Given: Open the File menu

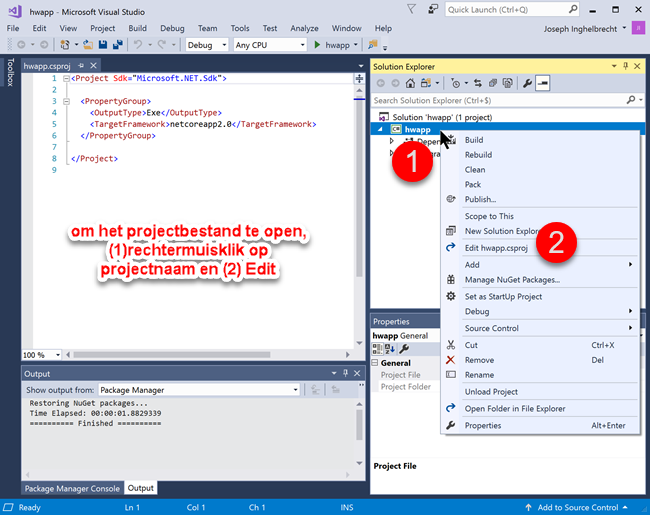Looking at the screenshot, I should [13, 28].
